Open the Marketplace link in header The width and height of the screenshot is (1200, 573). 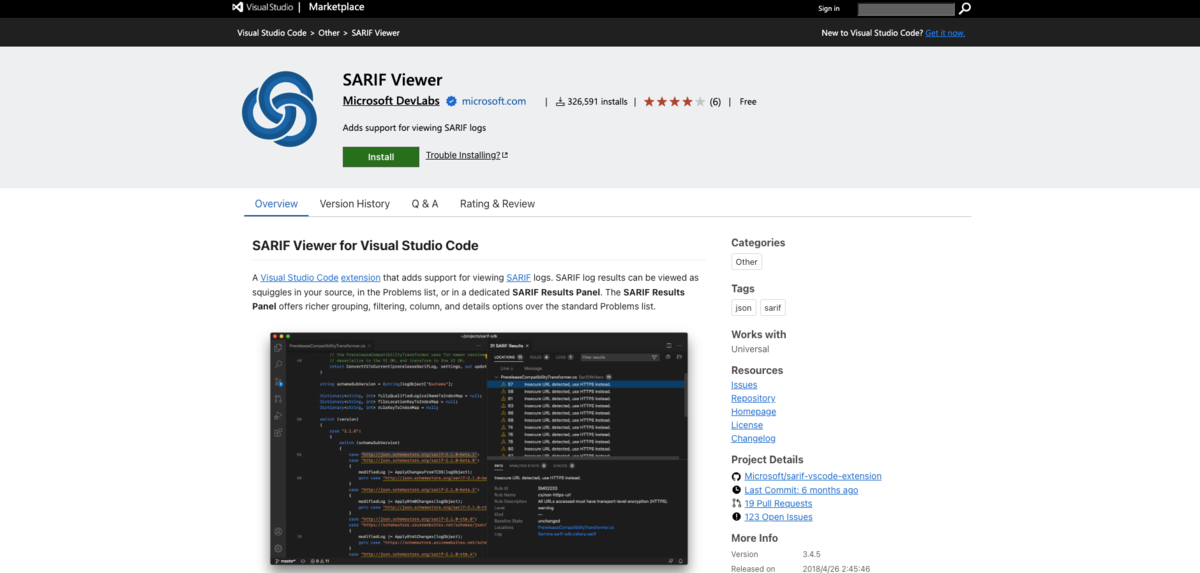pos(337,7)
